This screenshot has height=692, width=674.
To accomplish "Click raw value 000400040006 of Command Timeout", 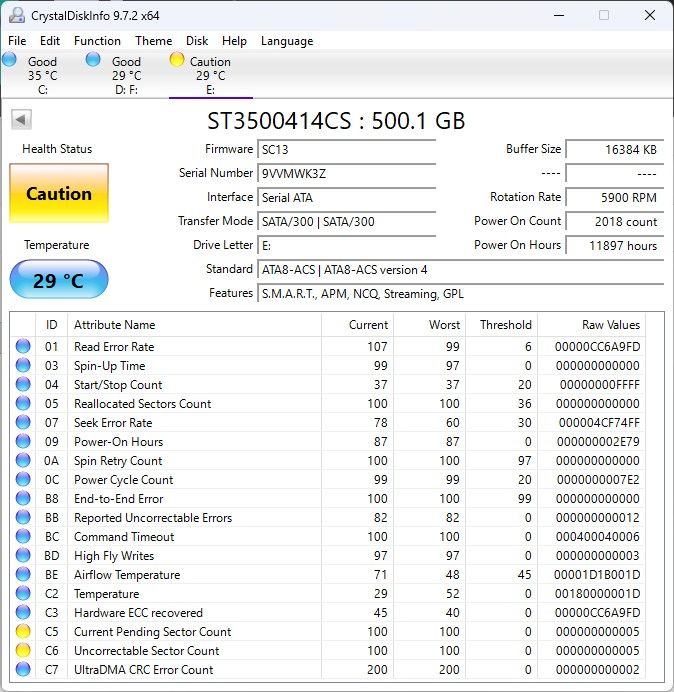I will (x=597, y=537).
